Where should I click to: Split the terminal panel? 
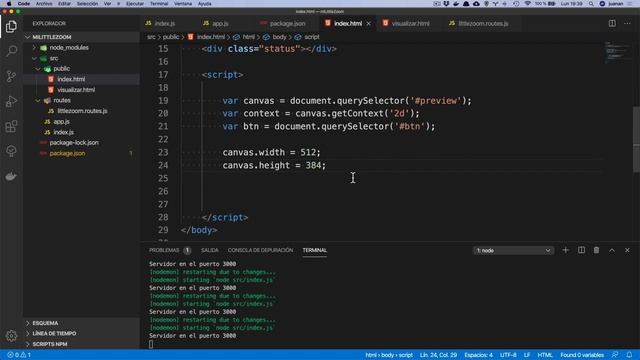(x=581, y=250)
